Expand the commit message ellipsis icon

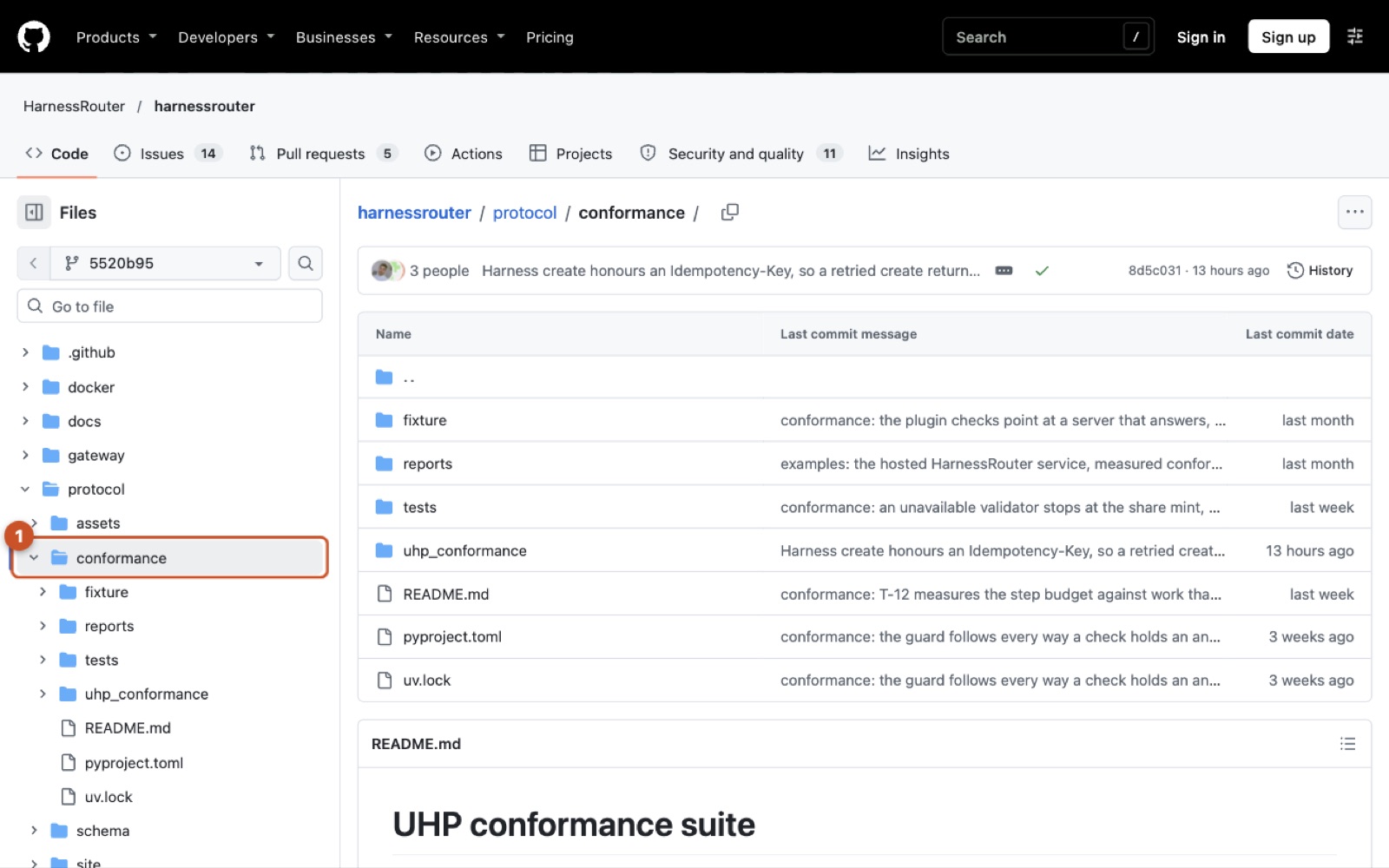(1004, 271)
